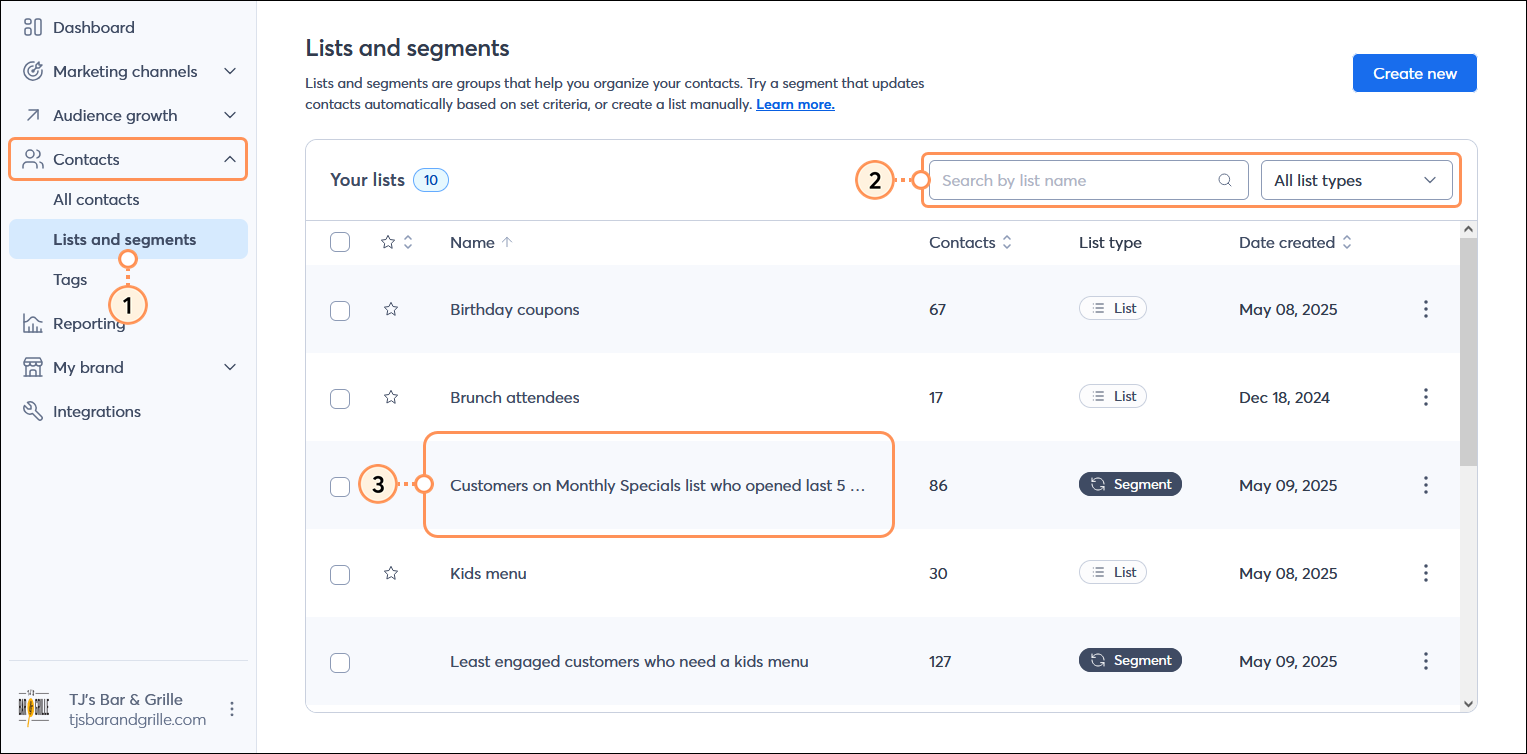Select the Customers on Monthly Specials checkbox
This screenshot has height=754, width=1527.
coord(340,486)
